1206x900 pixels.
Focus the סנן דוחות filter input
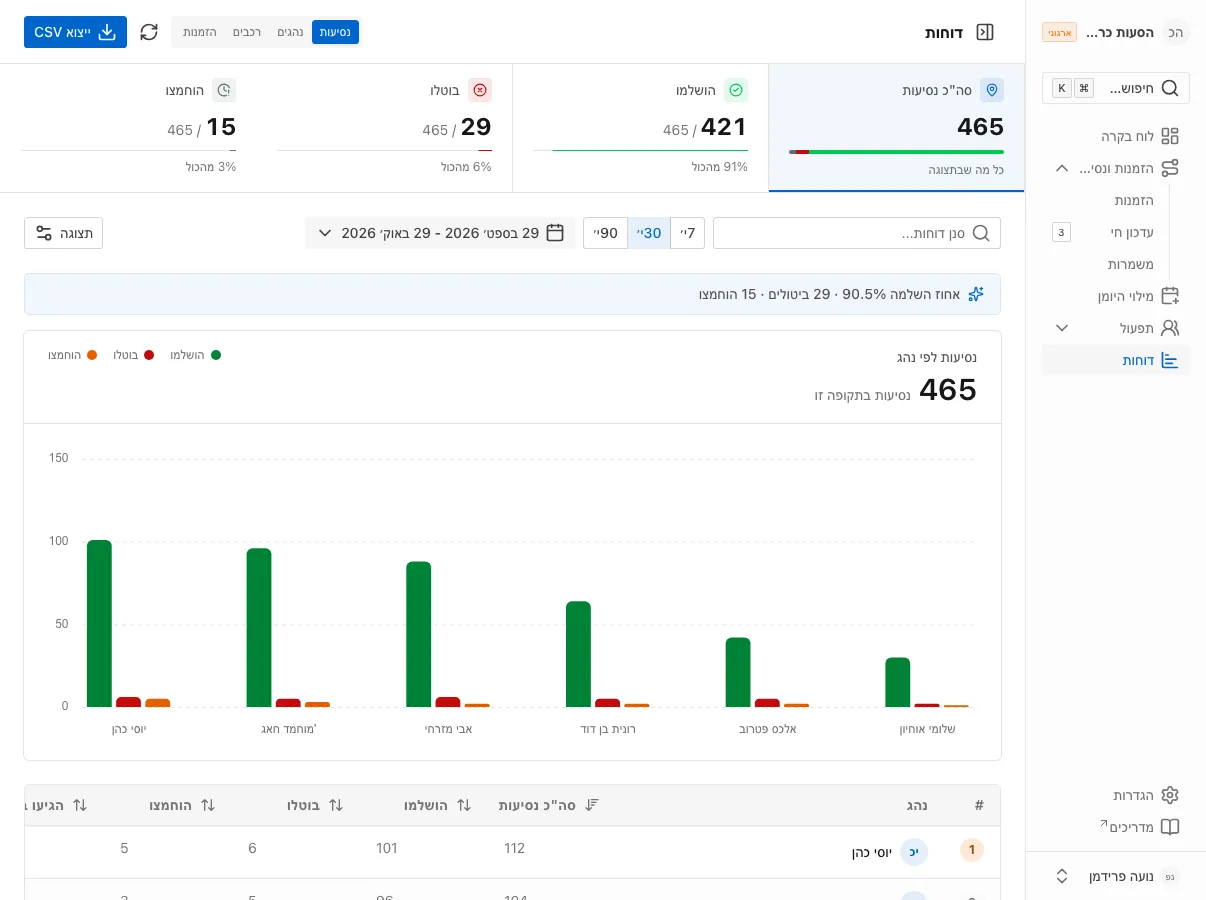(857, 233)
